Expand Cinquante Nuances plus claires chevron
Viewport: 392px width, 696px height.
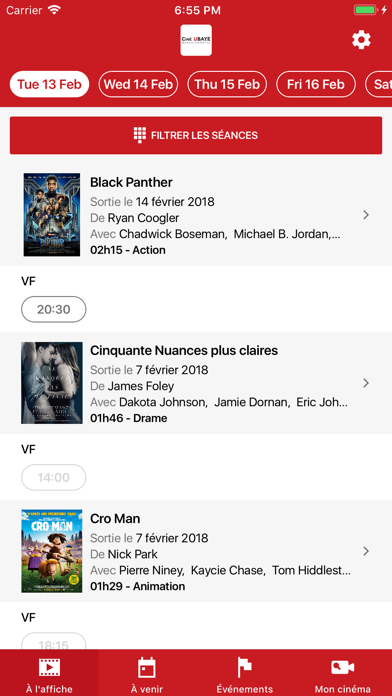[x=366, y=383]
